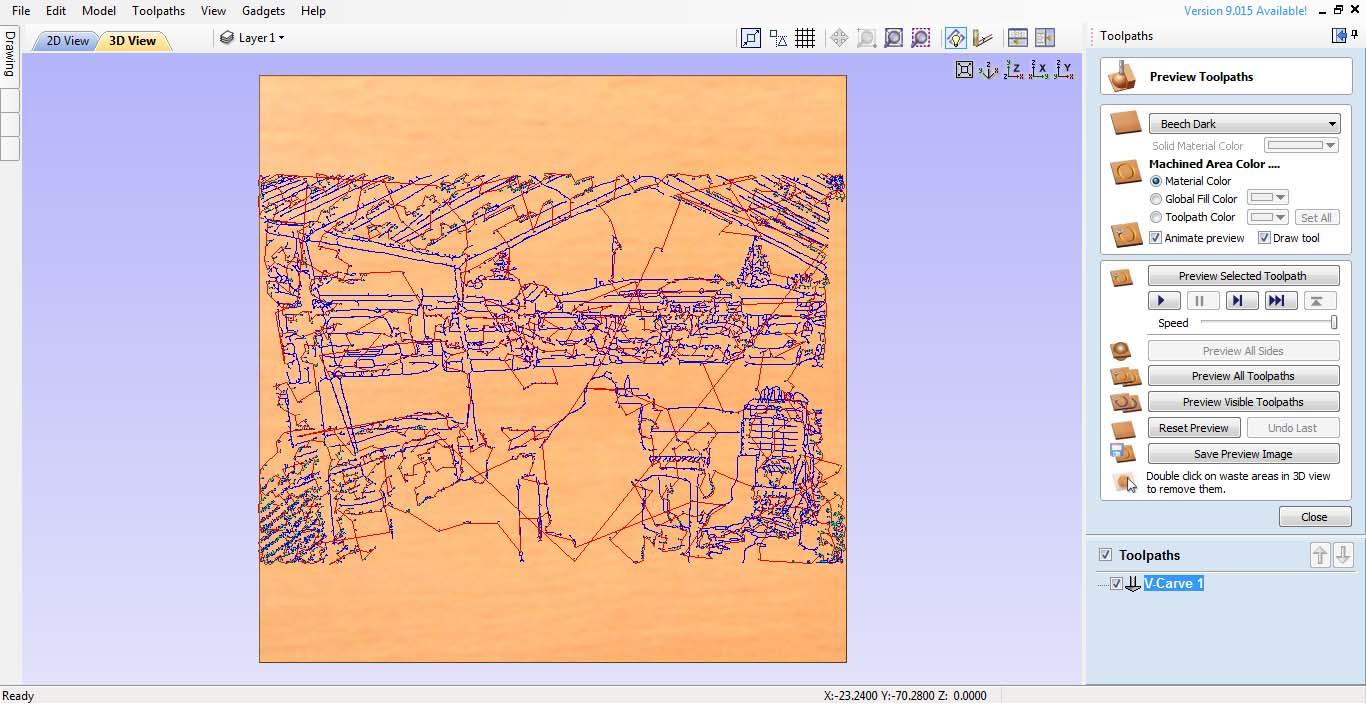This screenshot has width=1366, height=704.
Task: Click the V-Carve tool icon beside V-Carve 1
Action: 1133,584
